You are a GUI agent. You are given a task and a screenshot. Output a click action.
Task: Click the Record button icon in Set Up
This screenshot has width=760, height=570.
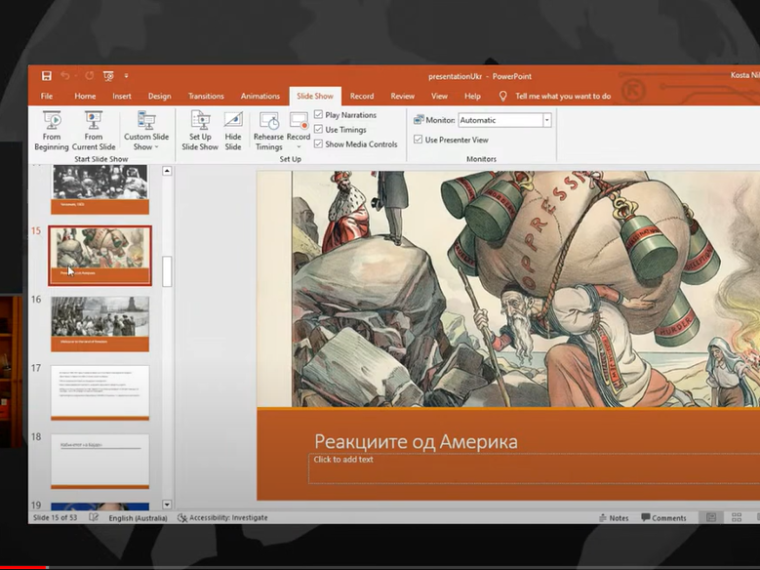[x=299, y=121]
